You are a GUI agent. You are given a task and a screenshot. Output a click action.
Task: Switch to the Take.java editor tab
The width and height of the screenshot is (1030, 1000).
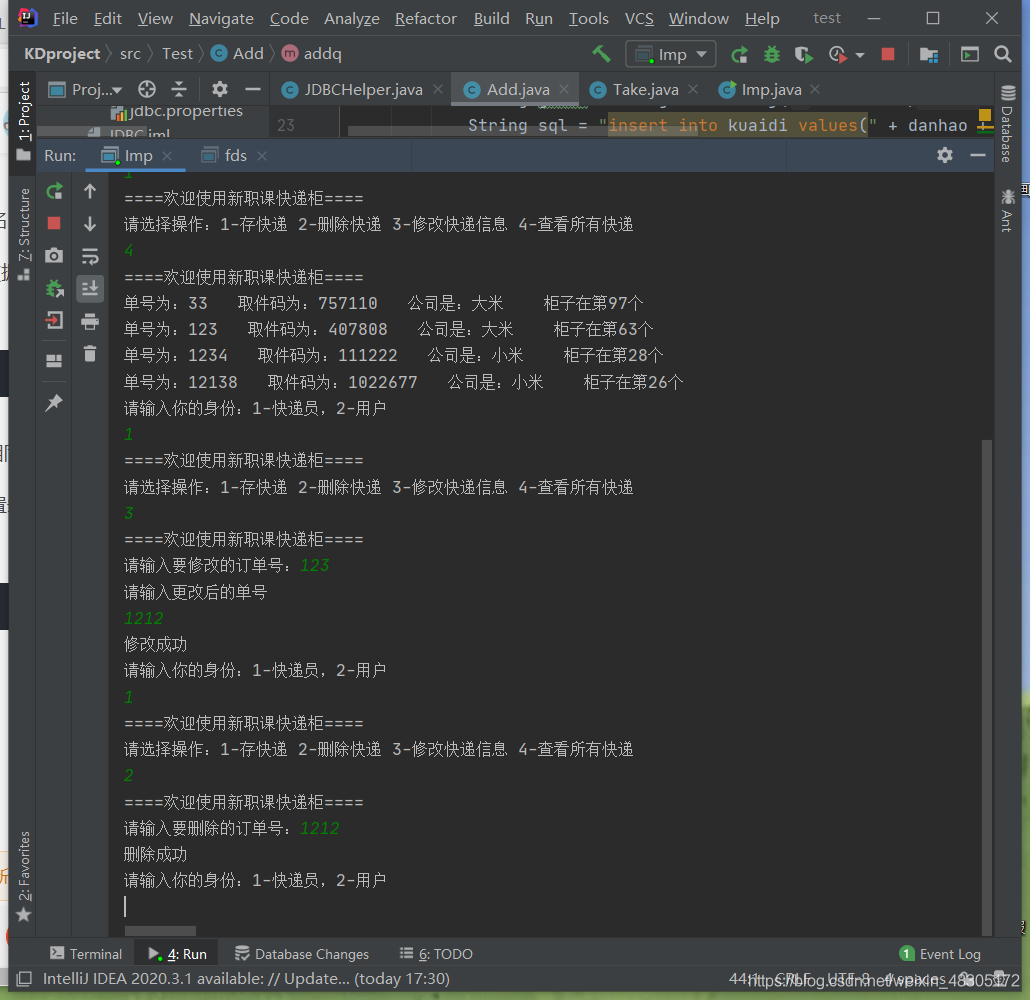coord(644,89)
